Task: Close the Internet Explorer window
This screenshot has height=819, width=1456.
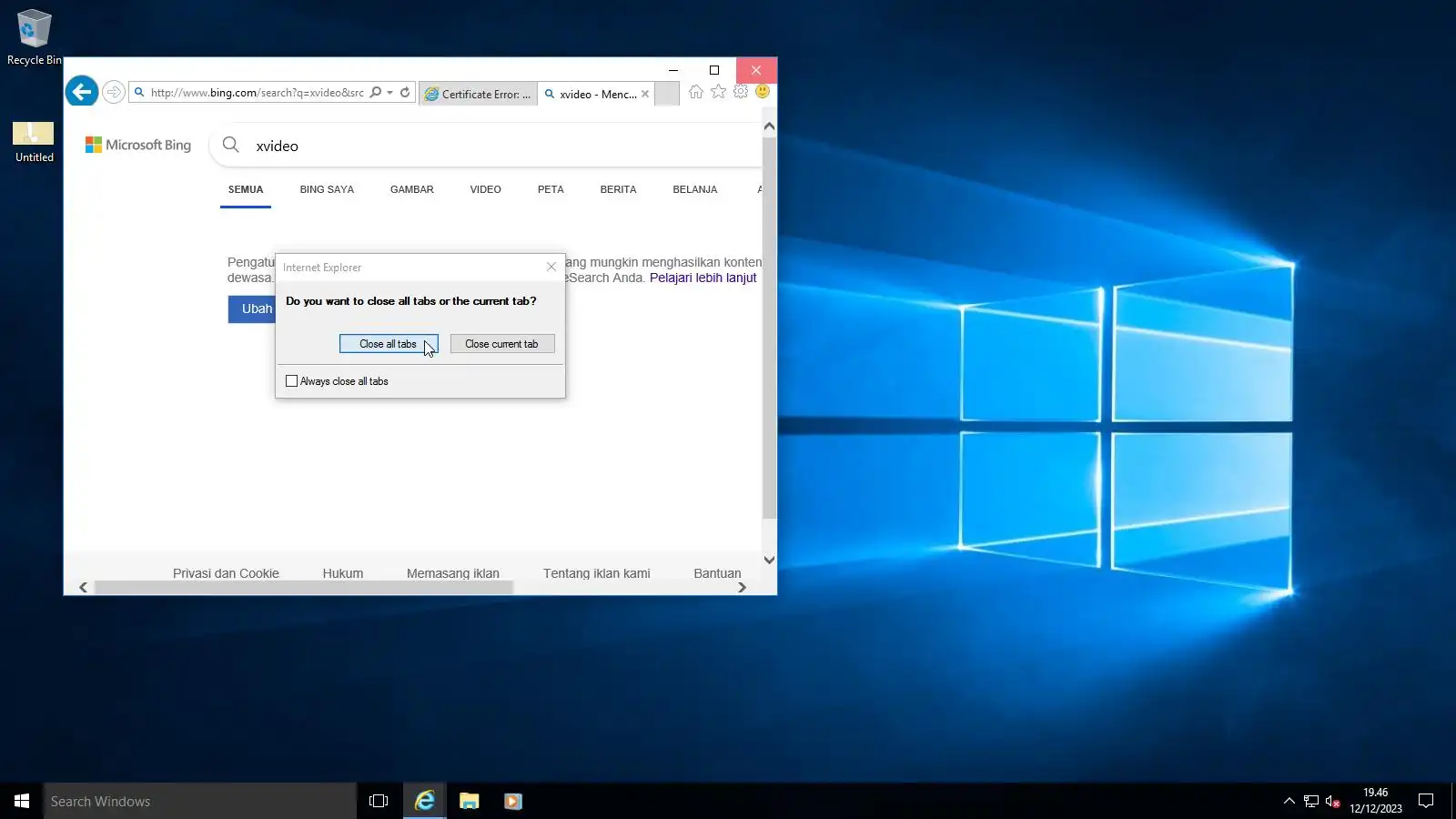Action: tap(756, 70)
